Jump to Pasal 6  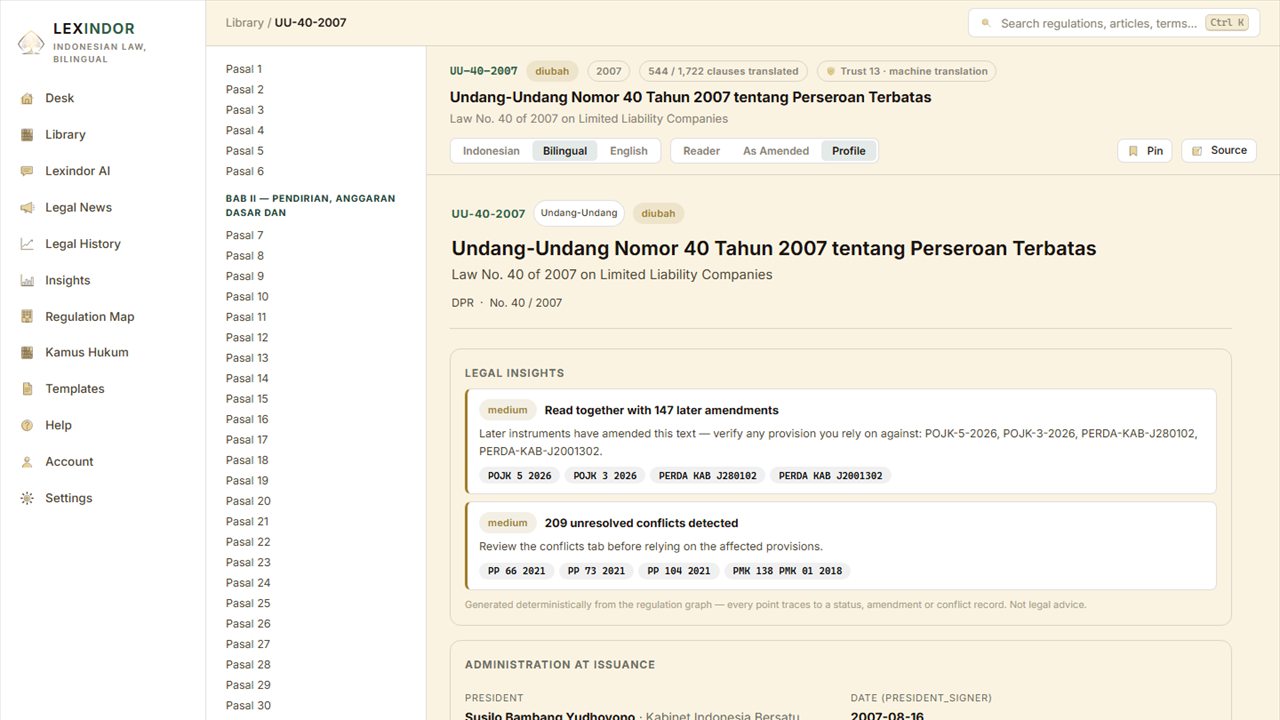click(x=245, y=171)
